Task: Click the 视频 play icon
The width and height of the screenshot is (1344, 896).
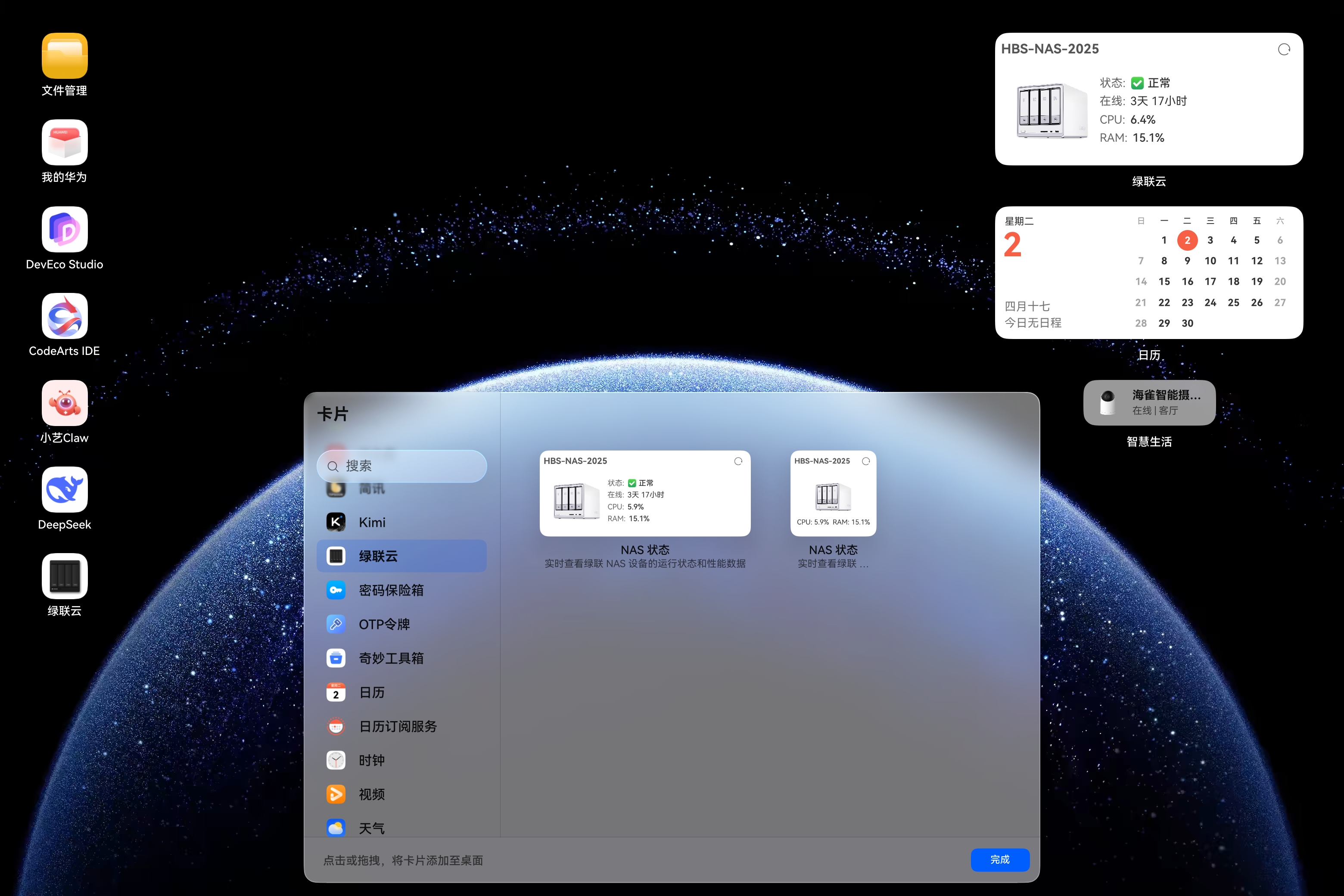Action: 336,794
